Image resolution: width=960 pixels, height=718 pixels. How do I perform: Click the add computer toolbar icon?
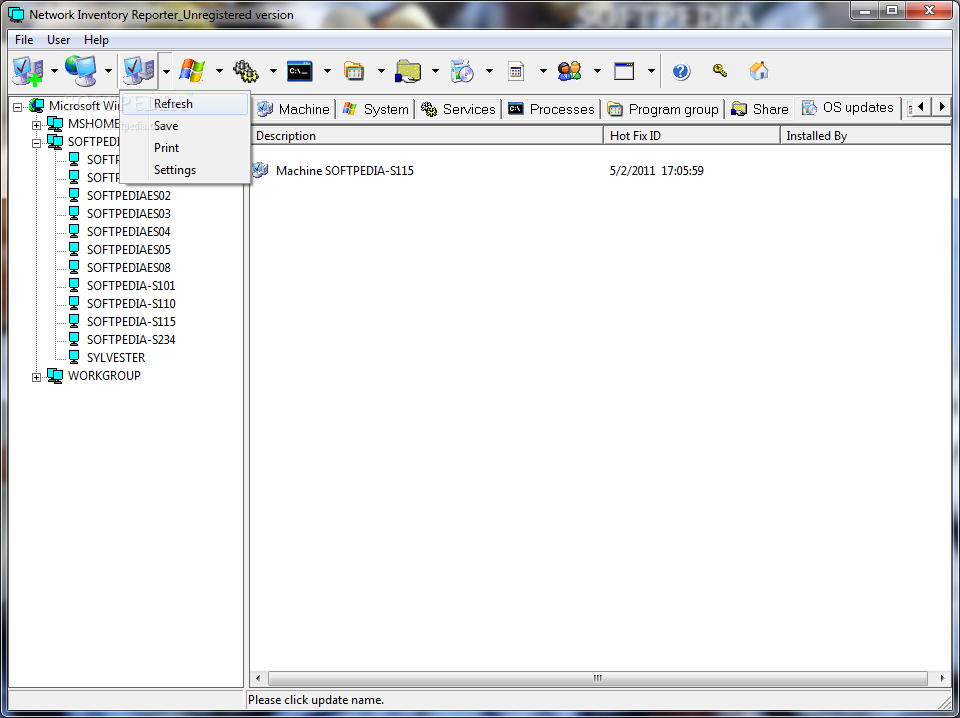coord(28,71)
